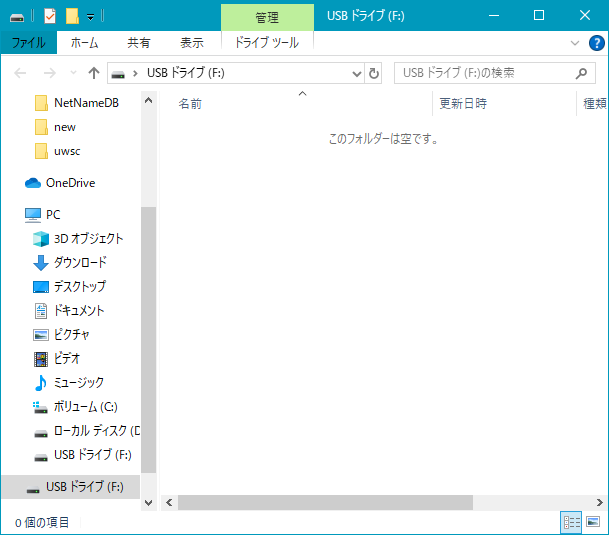609x535 pixels.
Task: Open ドキュメント in the sidebar
Action: pyautogui.click(x=69, y=311)
